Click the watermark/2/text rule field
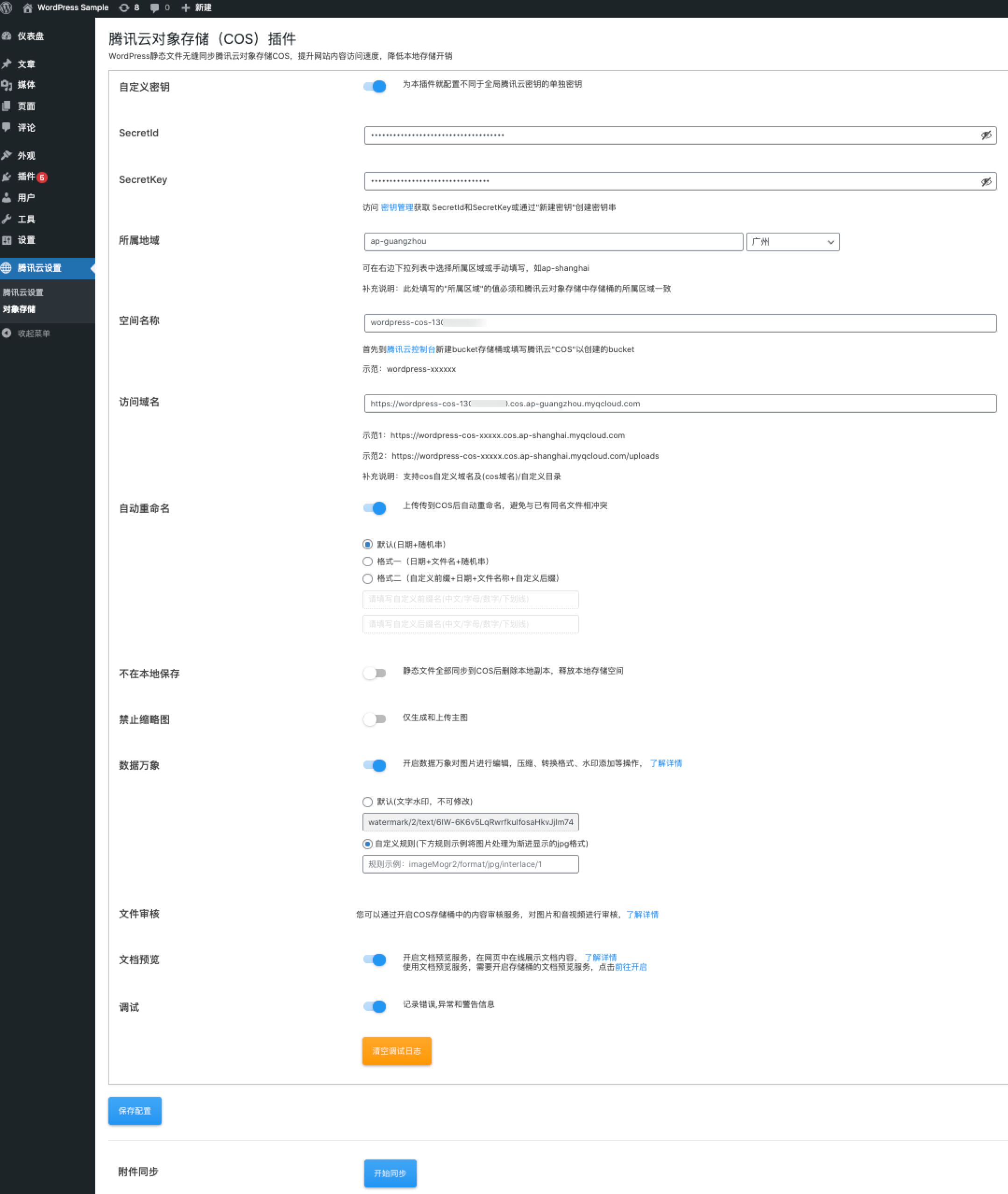The width and height of the screenshot is (1008, 1194). coord(471,823)
